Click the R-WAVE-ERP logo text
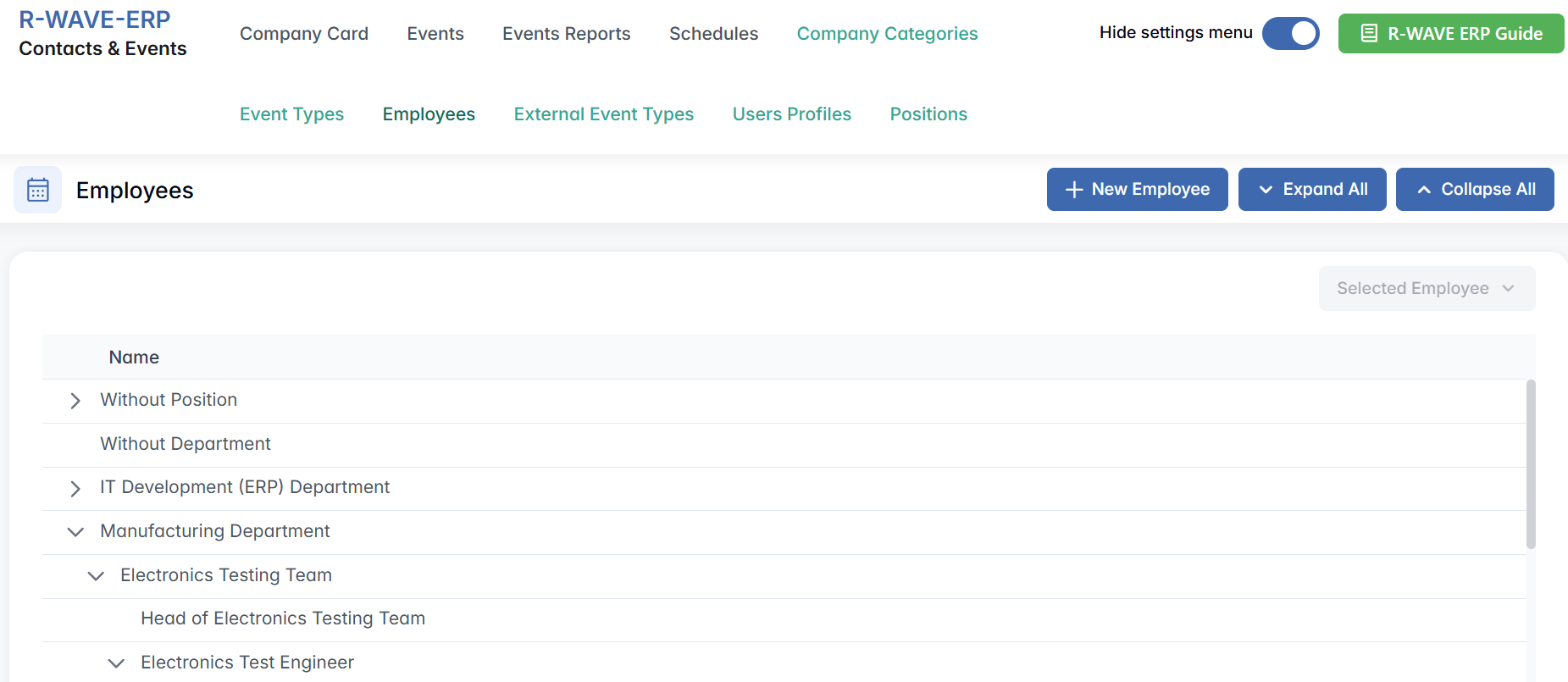The image size is (1568, 682). point(94,19)
